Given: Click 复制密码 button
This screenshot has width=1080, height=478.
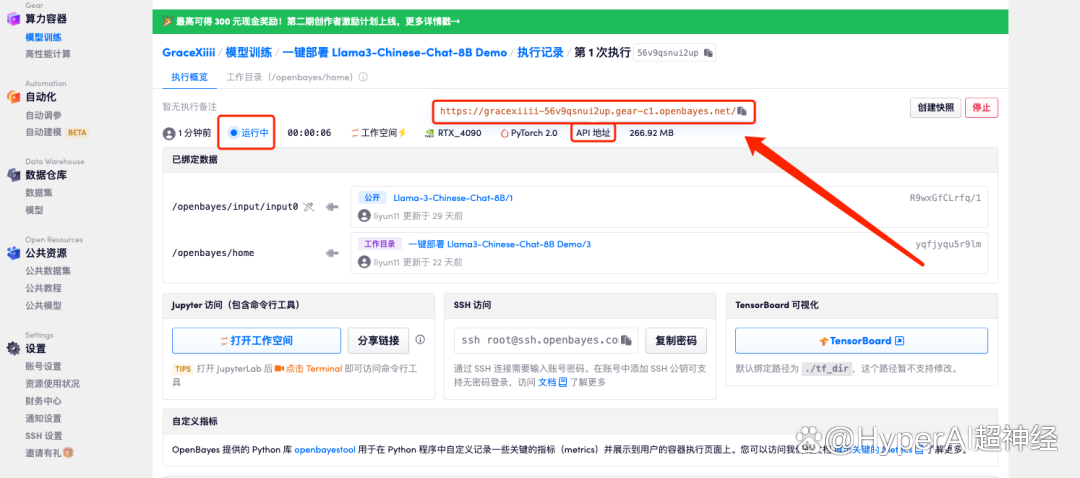Looking at the screenshot, I should pyautogui.click(x=676, y=340).
